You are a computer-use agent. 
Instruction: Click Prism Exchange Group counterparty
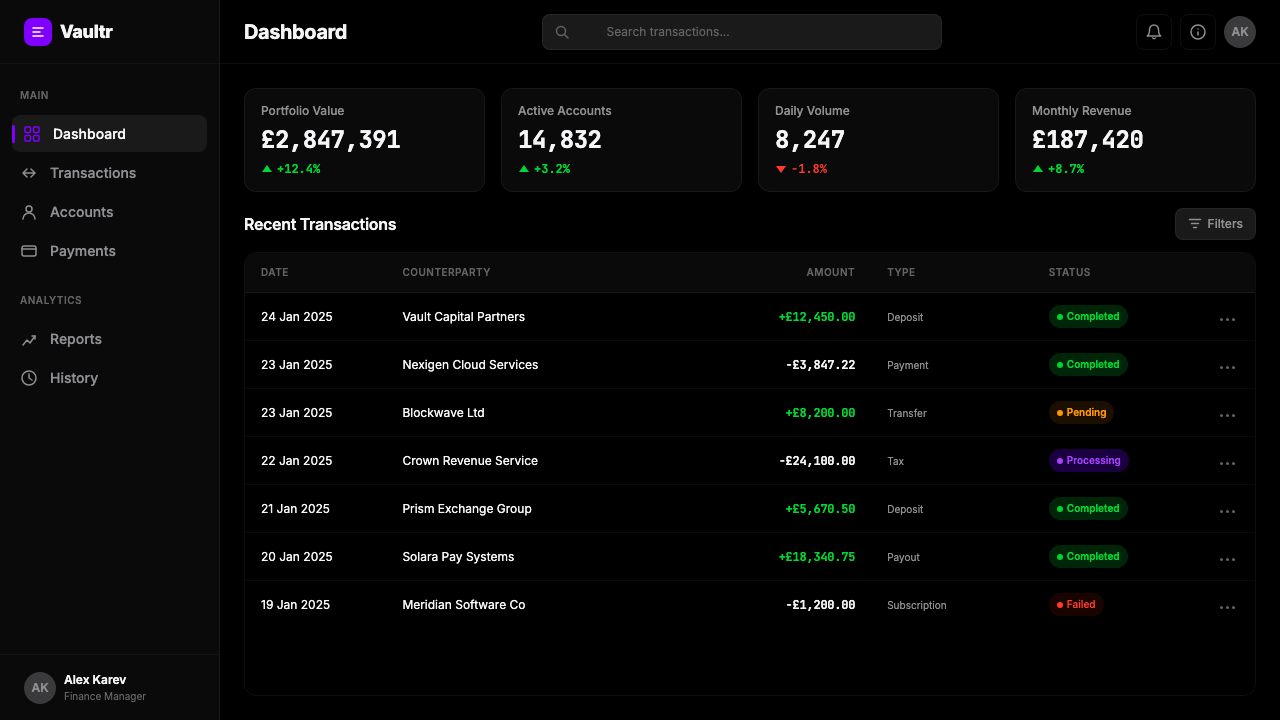(467, 509)
